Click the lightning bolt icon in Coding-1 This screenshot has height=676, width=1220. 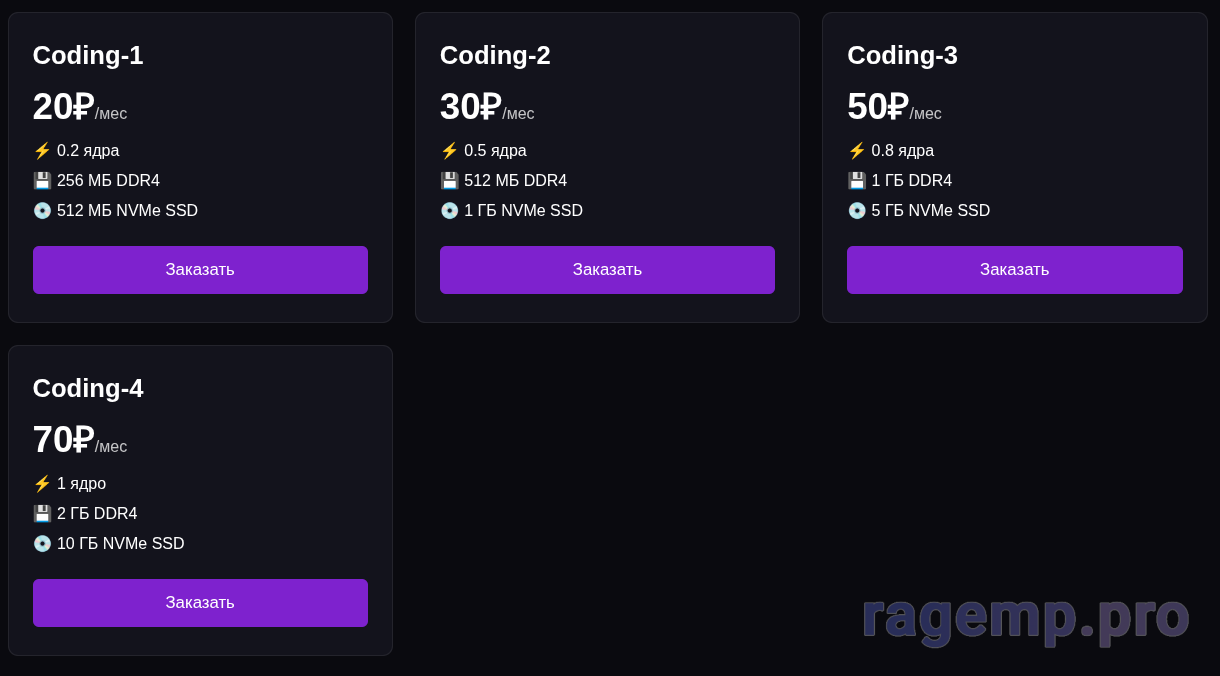(x=42, y=151)
